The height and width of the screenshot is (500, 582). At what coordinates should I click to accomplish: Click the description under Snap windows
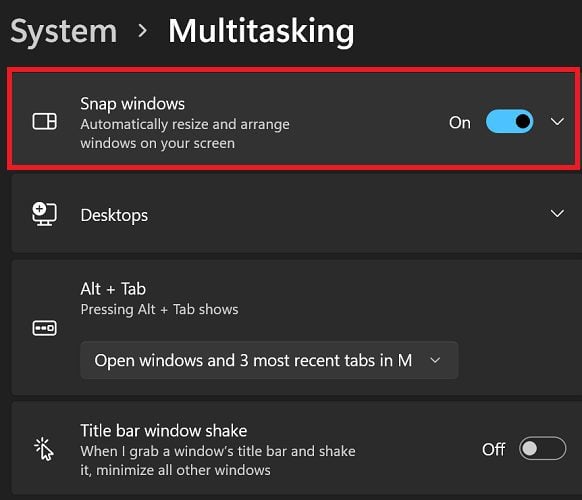pos(185,134)
